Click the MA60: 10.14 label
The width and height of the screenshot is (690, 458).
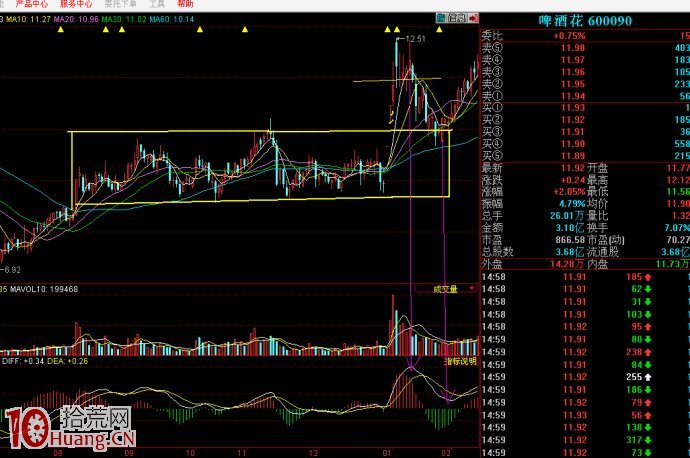172,19
